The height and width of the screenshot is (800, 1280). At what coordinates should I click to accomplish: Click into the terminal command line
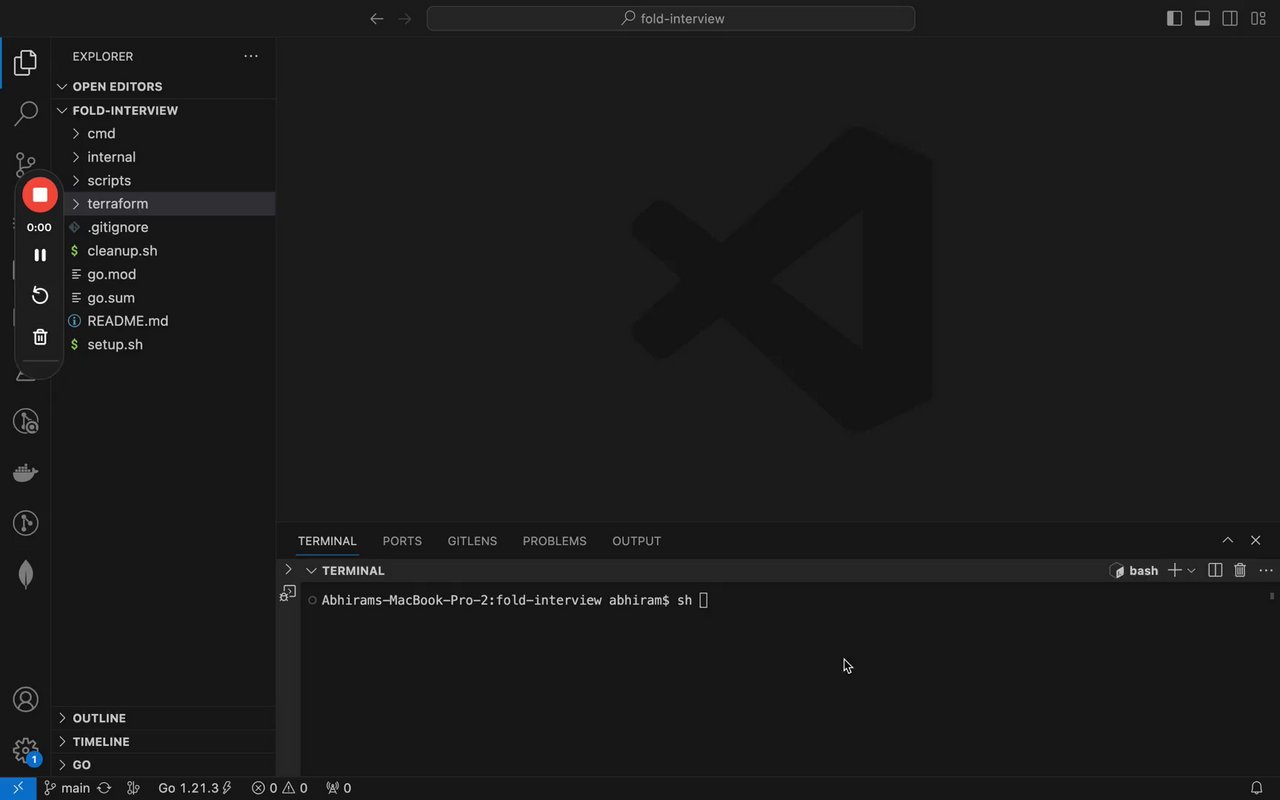704,600
